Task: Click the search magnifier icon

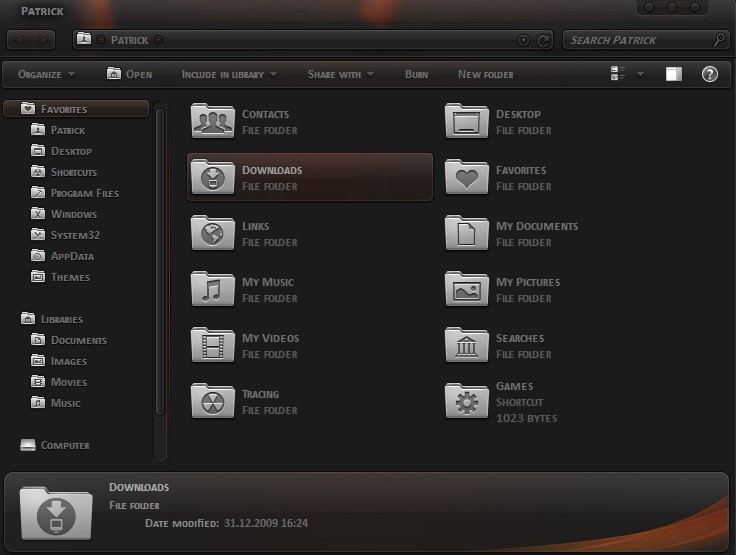Action: (x=719, y=40)
